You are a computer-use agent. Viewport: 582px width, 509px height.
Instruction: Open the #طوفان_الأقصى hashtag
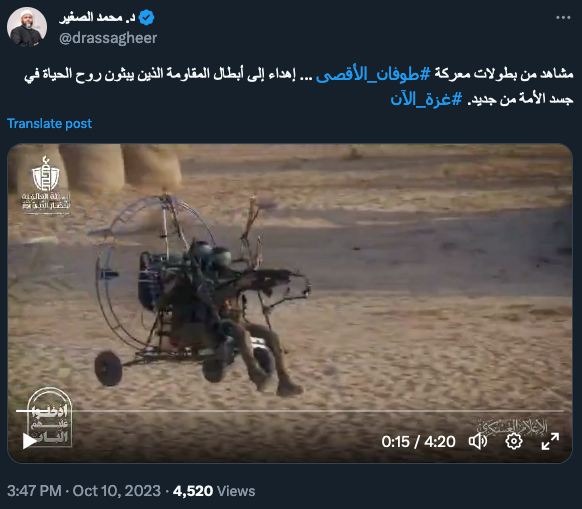[373, 74]
